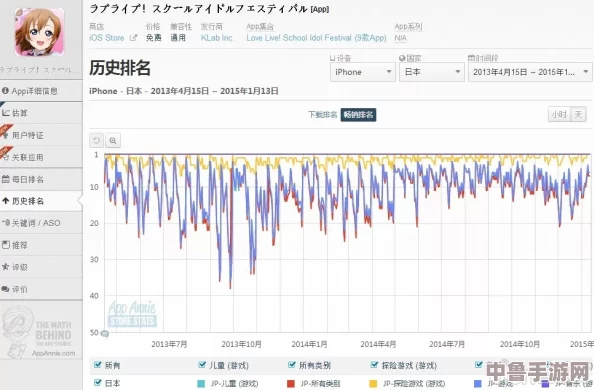Toggle the 所有类别 checkbox
The width and height of the screenshot is (594, 390).
[291, 365]
